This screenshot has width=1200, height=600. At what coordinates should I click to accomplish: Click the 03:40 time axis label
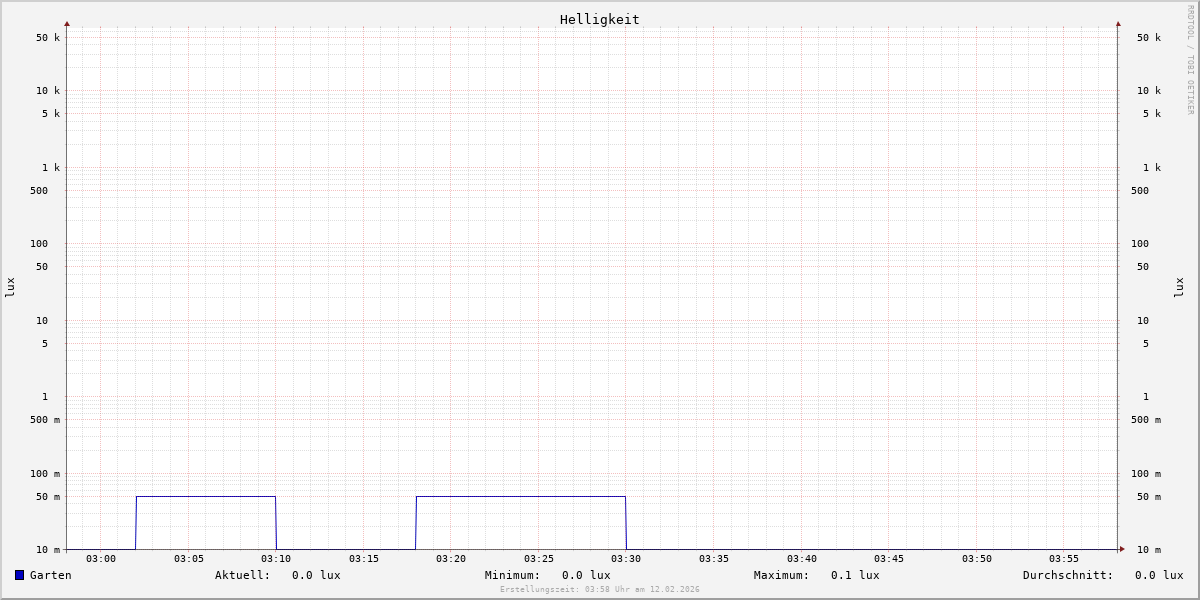tap(802, 559)
